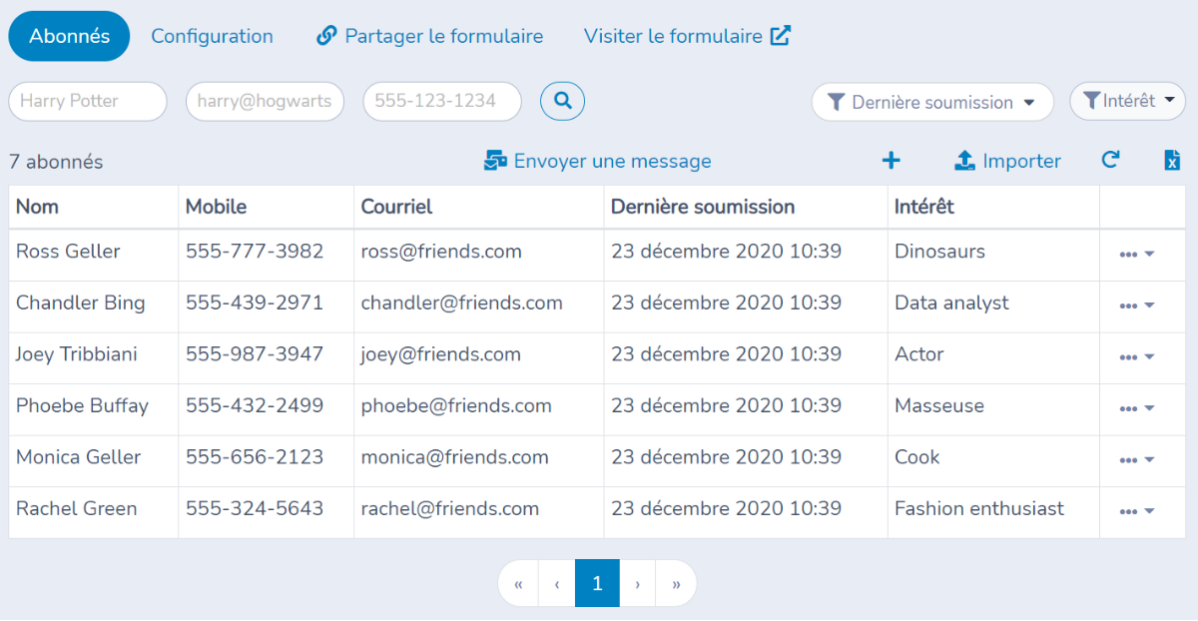Expand the Intérêt filter dropdown
The height and width of the screenshot is (621, 1198).
click(1128, 101)
